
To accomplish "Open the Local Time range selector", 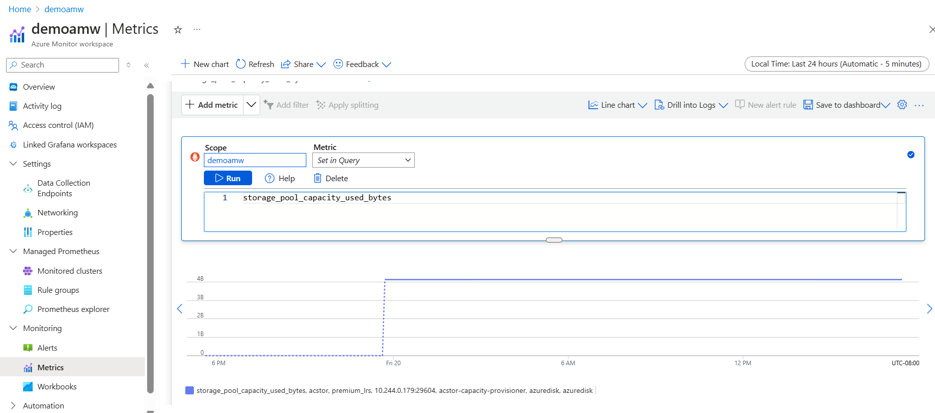I will pyautogui.click(x=836, y=64).
